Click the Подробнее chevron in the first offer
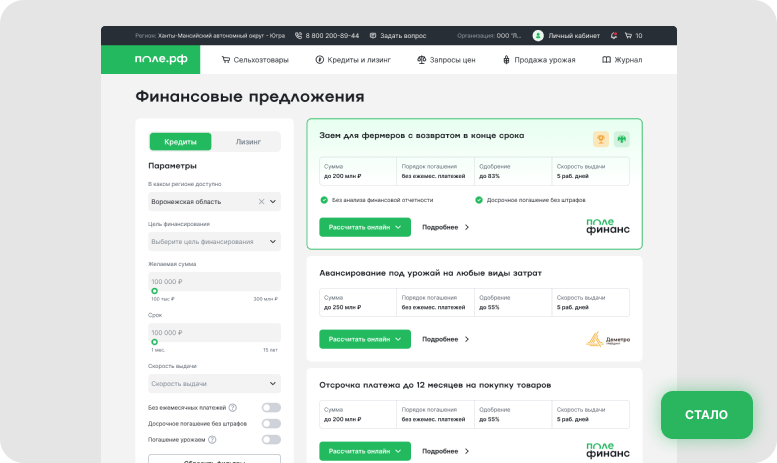Screen dimensions: 777x463 (x=467, y=227)
